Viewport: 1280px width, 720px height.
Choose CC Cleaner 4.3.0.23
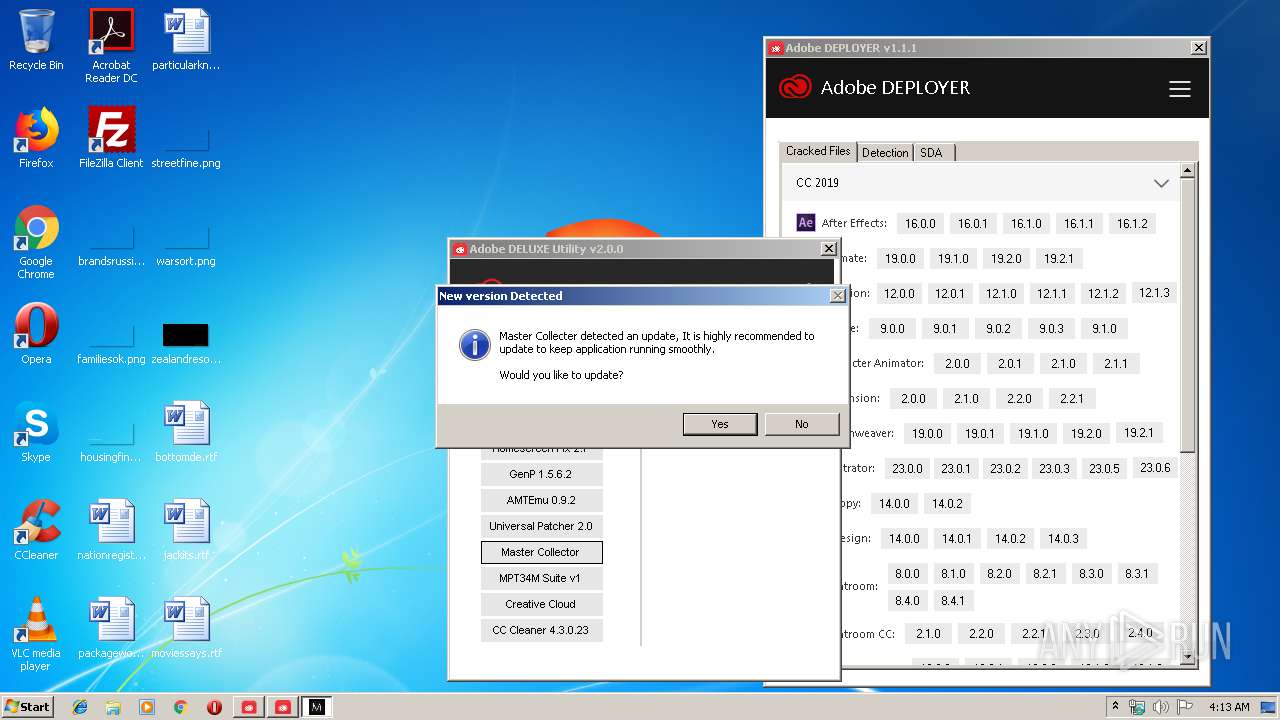[541, 630]
